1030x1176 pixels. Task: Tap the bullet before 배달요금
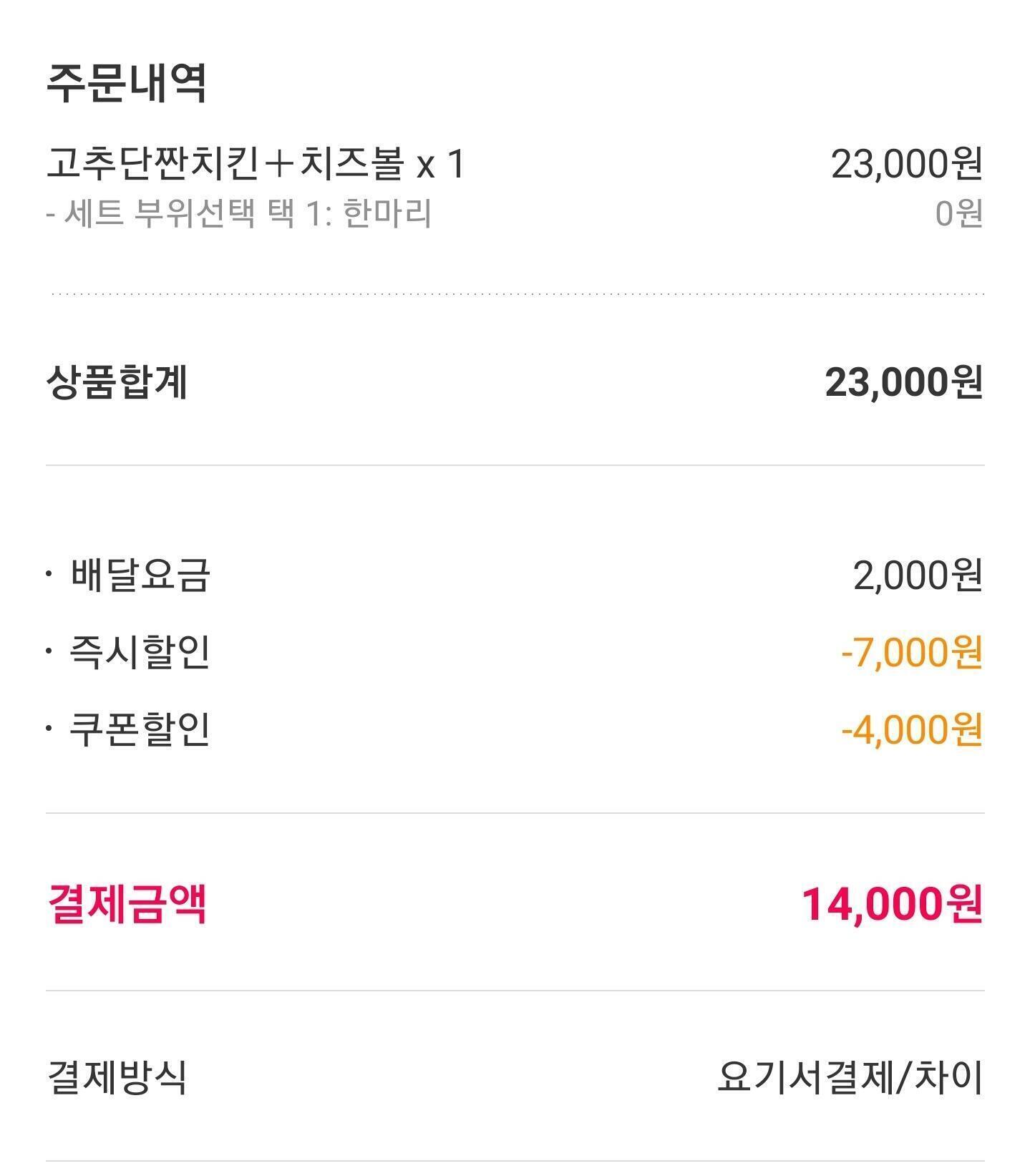(49, 574)
